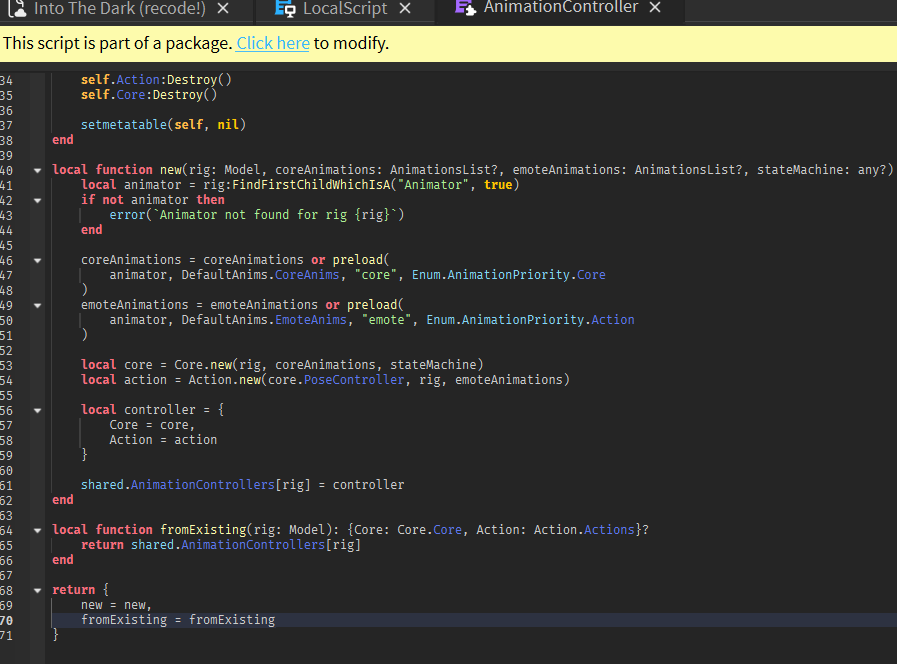Close the LocalScript tab
Screen dimensions: 897x664
(x=405, y=7)
